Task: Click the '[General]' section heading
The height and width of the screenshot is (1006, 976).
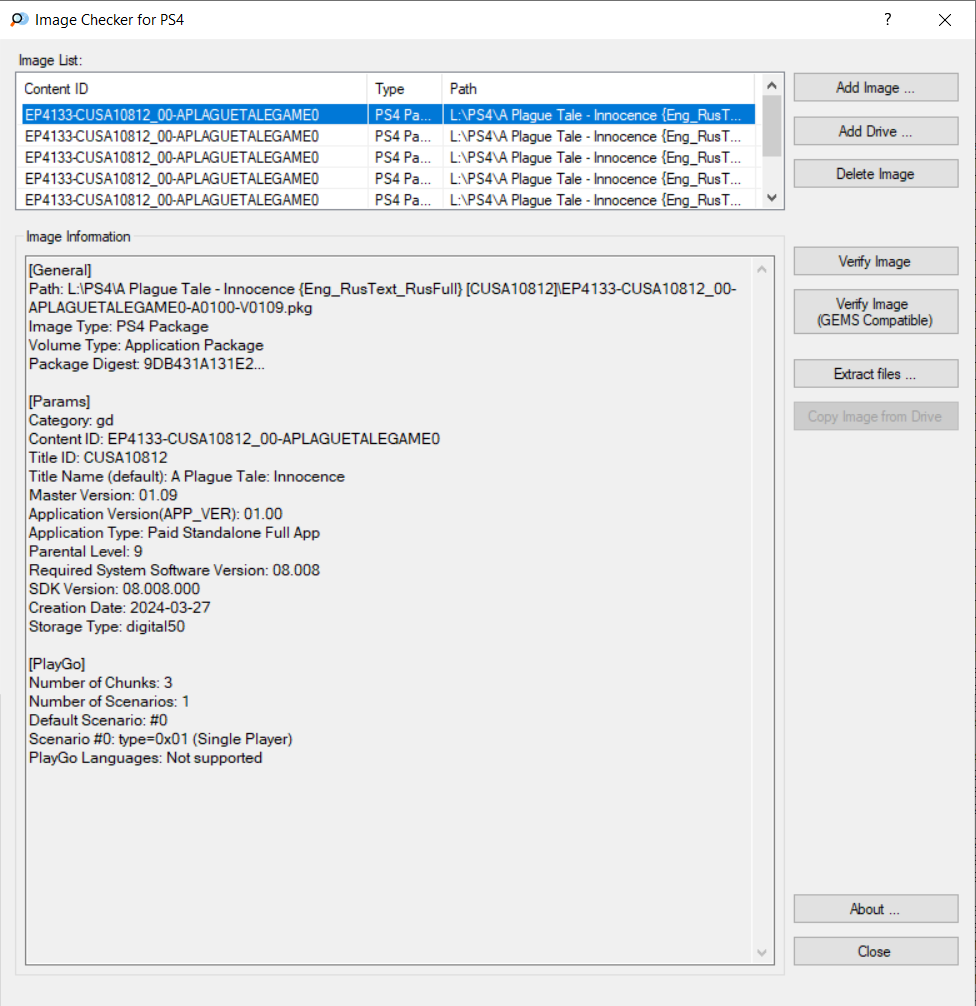Action: pyautogui.click(x=60, y=270)
